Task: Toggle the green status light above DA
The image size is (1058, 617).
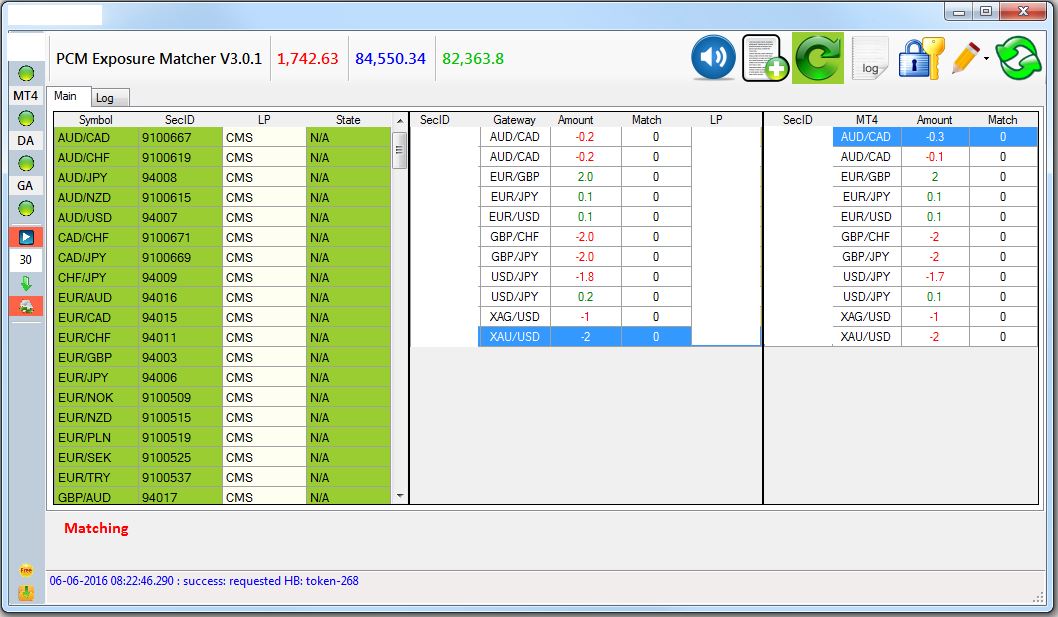Action: pos(26,118)
